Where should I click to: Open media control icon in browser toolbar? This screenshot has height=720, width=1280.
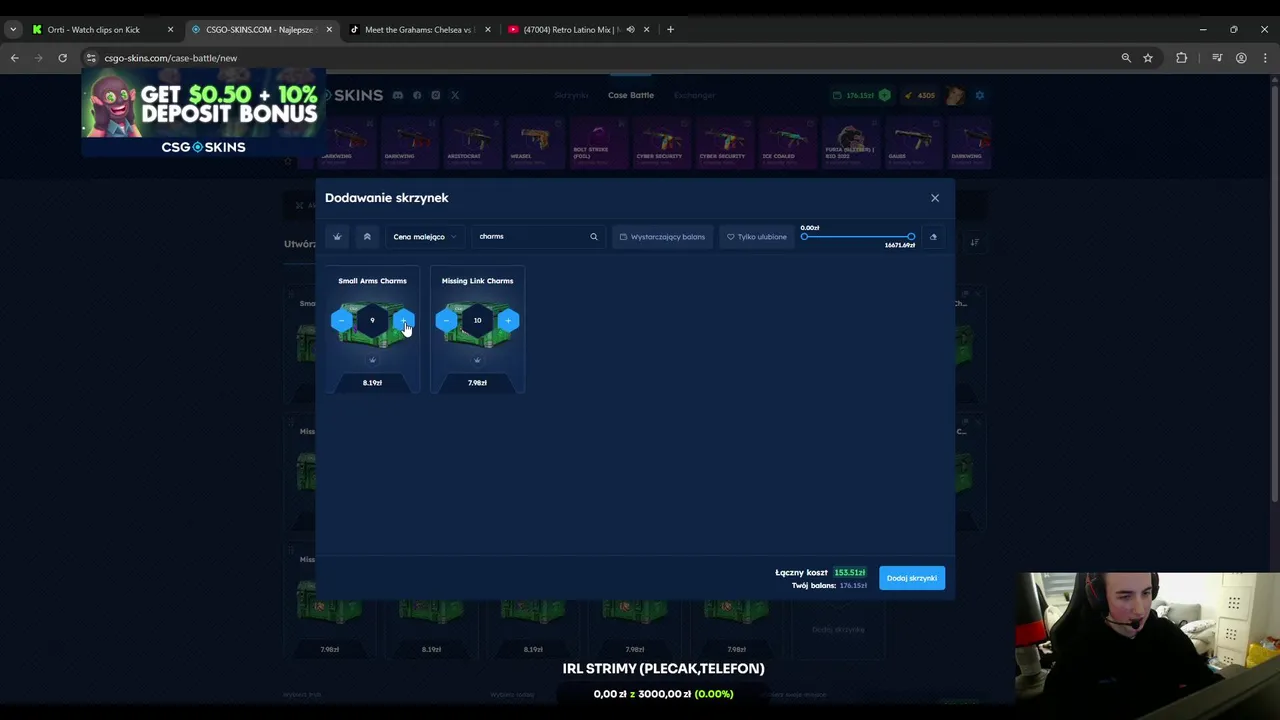coord(1217,58)
